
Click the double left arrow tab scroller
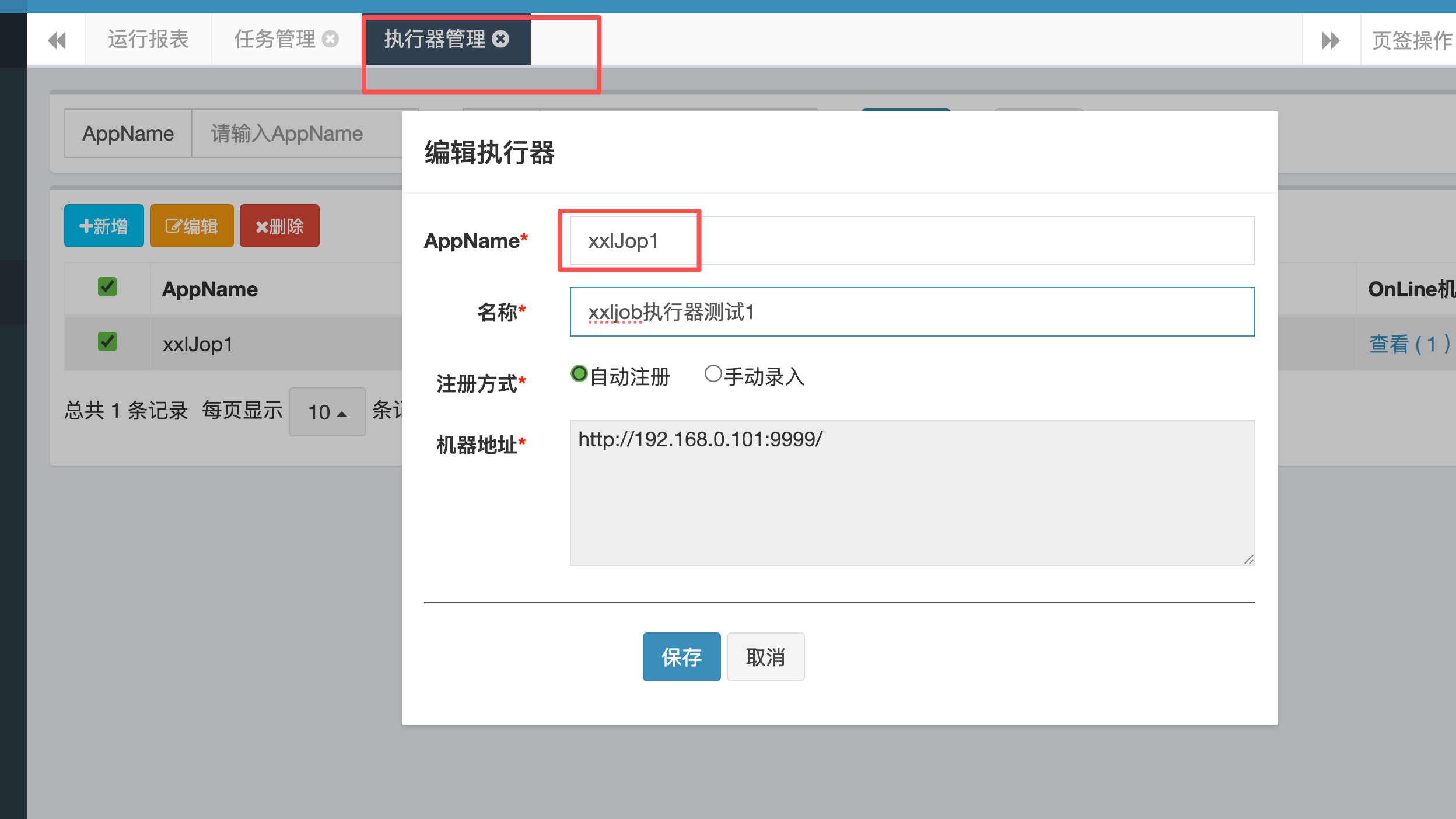pyautogui.click(x=57, y=40)
